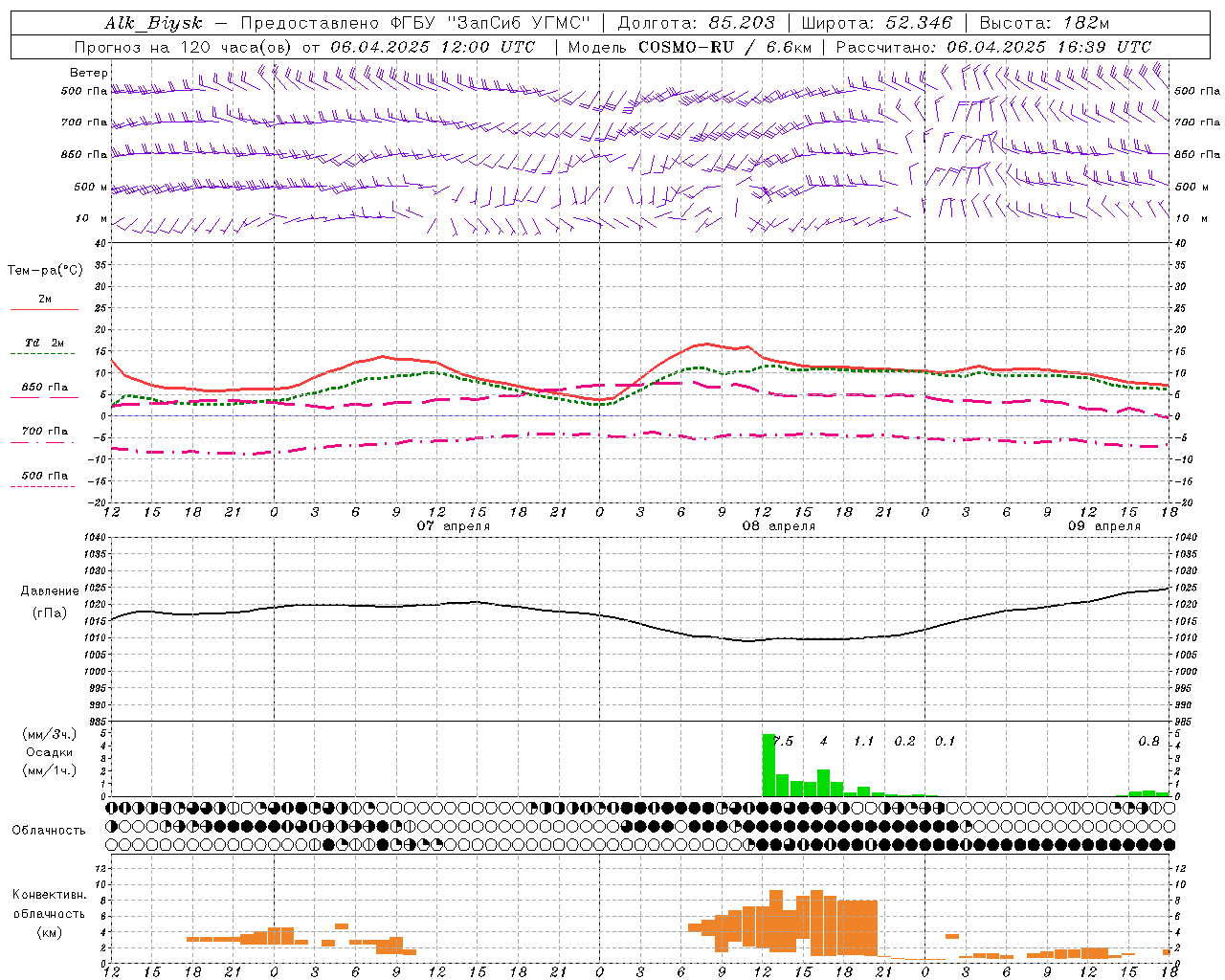Click the Прогноз на 120 часа(ов) text
The image size is (1225, 980).
(184, 46)
